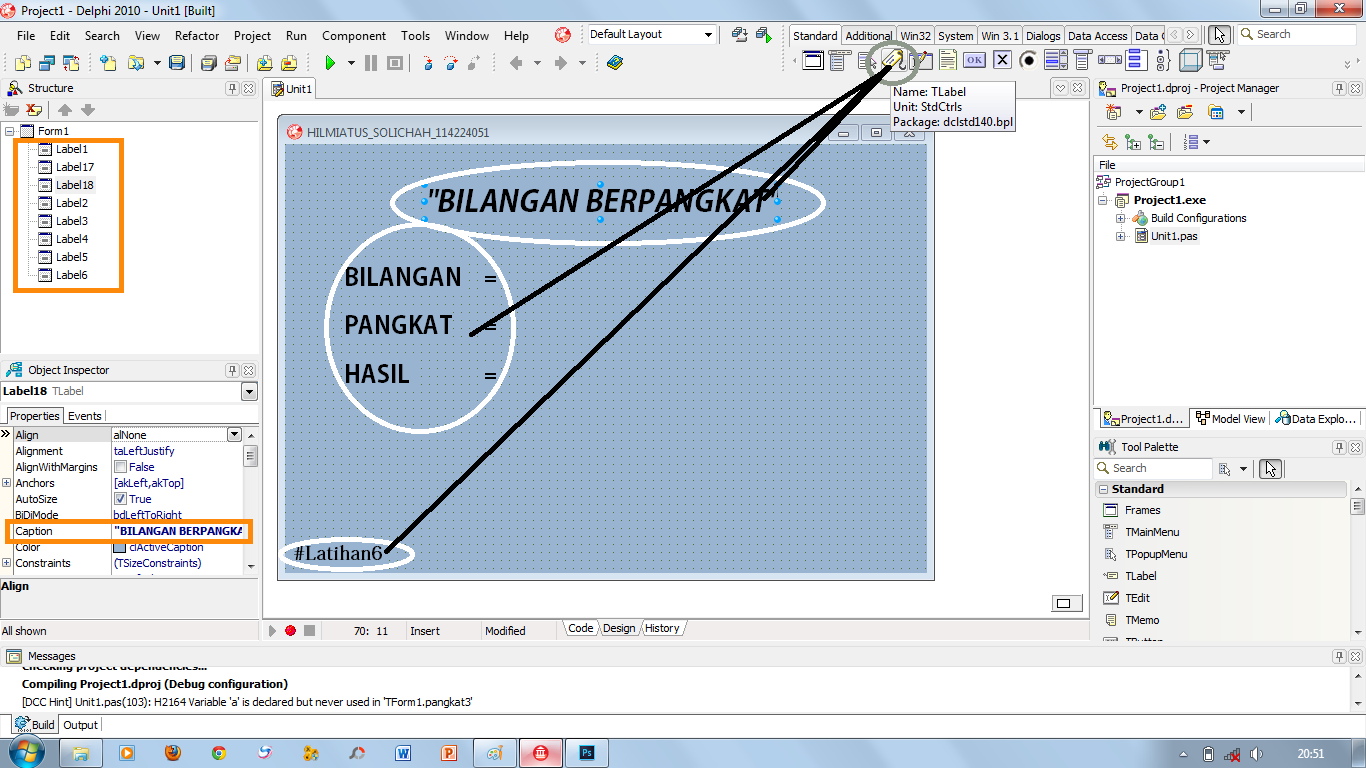Screen dimensions: 1366x768
Task: Switch to the Events tab in Object Inspector
Action: (84, 416)
